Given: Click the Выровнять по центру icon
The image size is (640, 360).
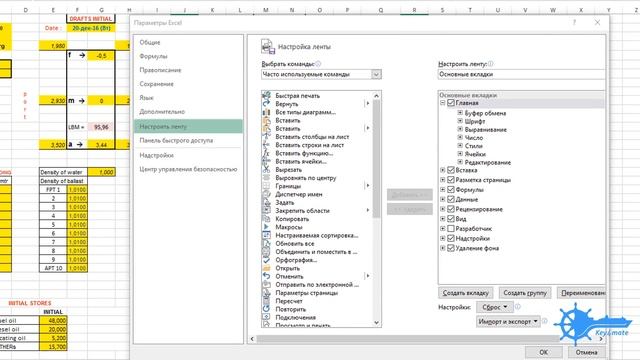Looking at the screenshot, I should (266, 178).
